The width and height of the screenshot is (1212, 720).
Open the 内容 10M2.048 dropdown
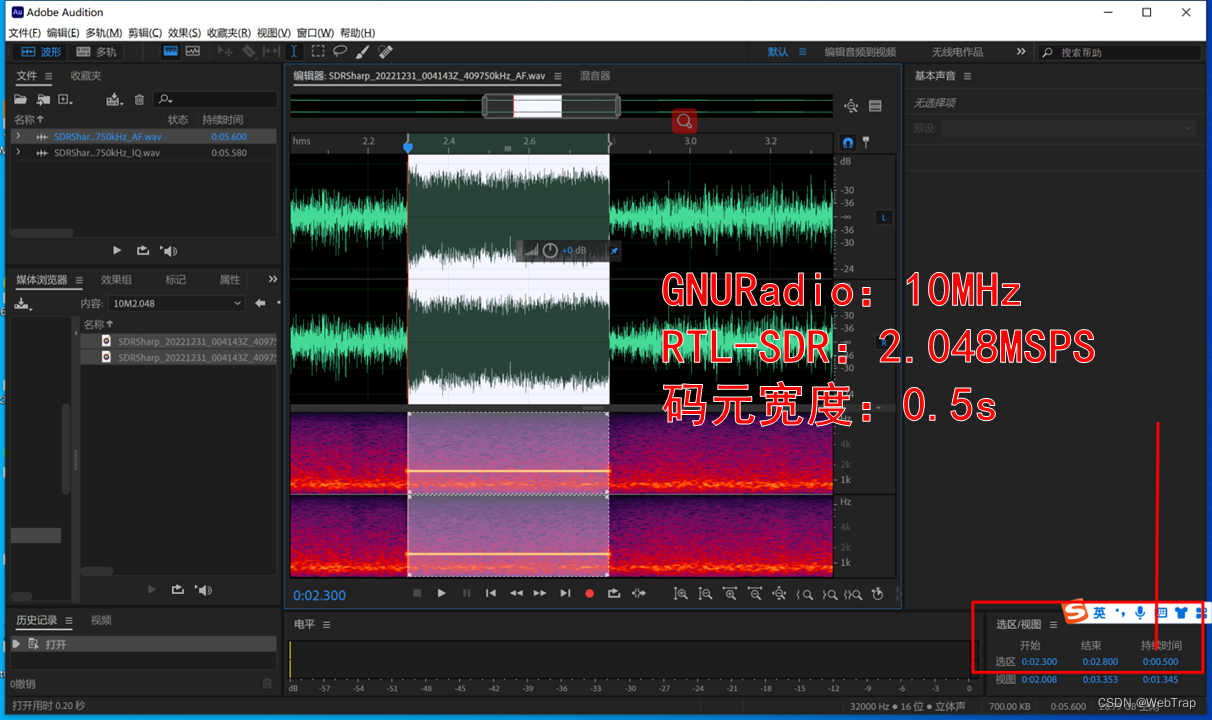coord(177,303)
